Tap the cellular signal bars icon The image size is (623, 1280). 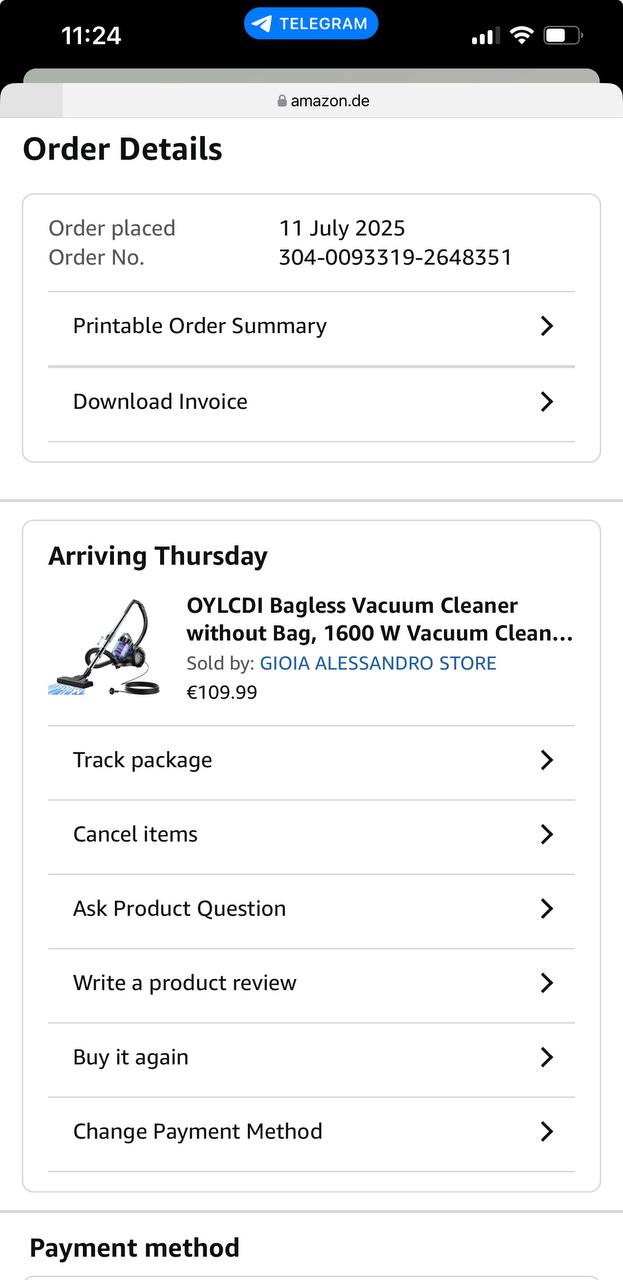point(485,36)
